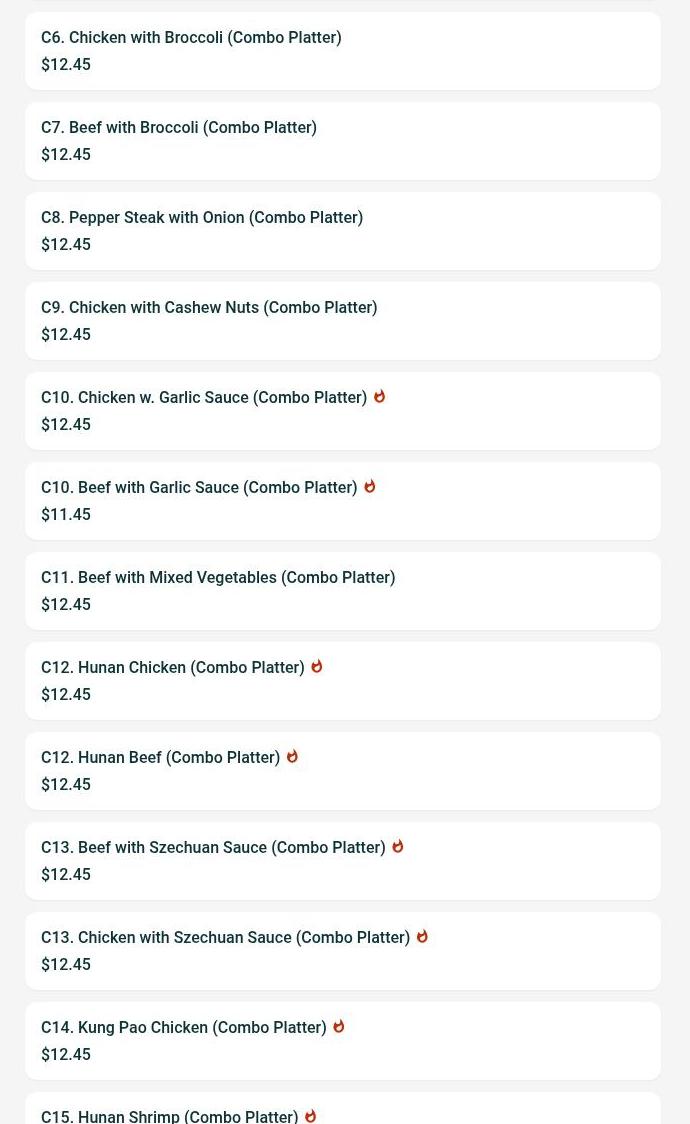Click spicy icon beside Beef with Garlic Sauce

click(369, 487)
